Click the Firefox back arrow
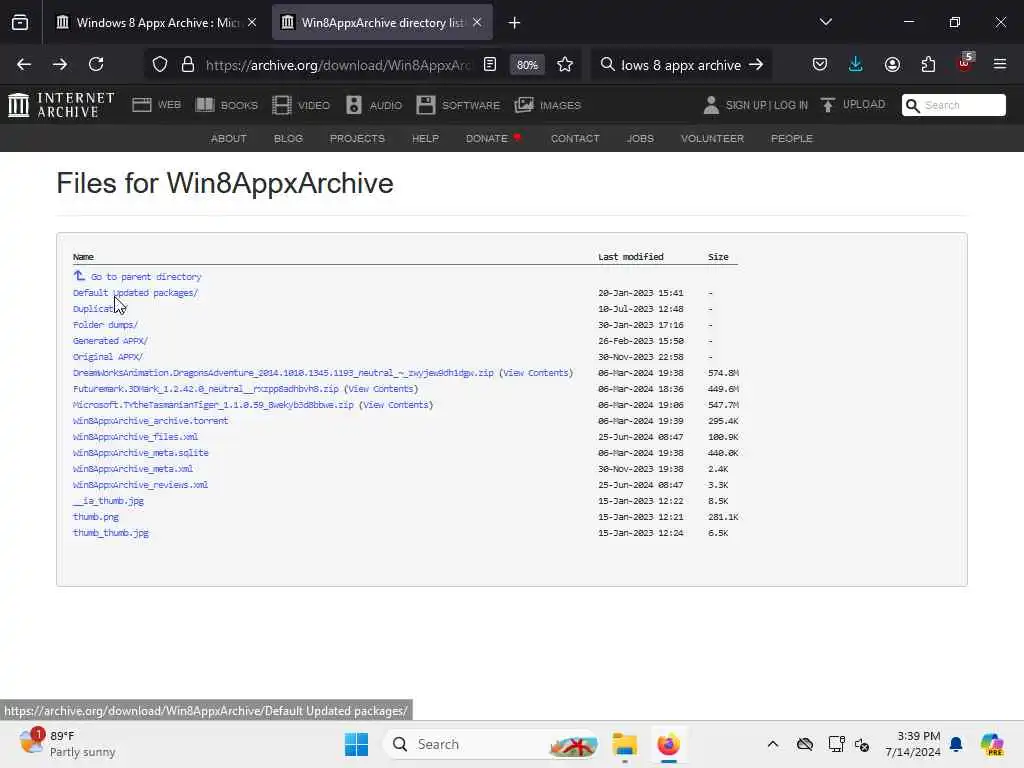1024x768 pixels. click(24, 65)
